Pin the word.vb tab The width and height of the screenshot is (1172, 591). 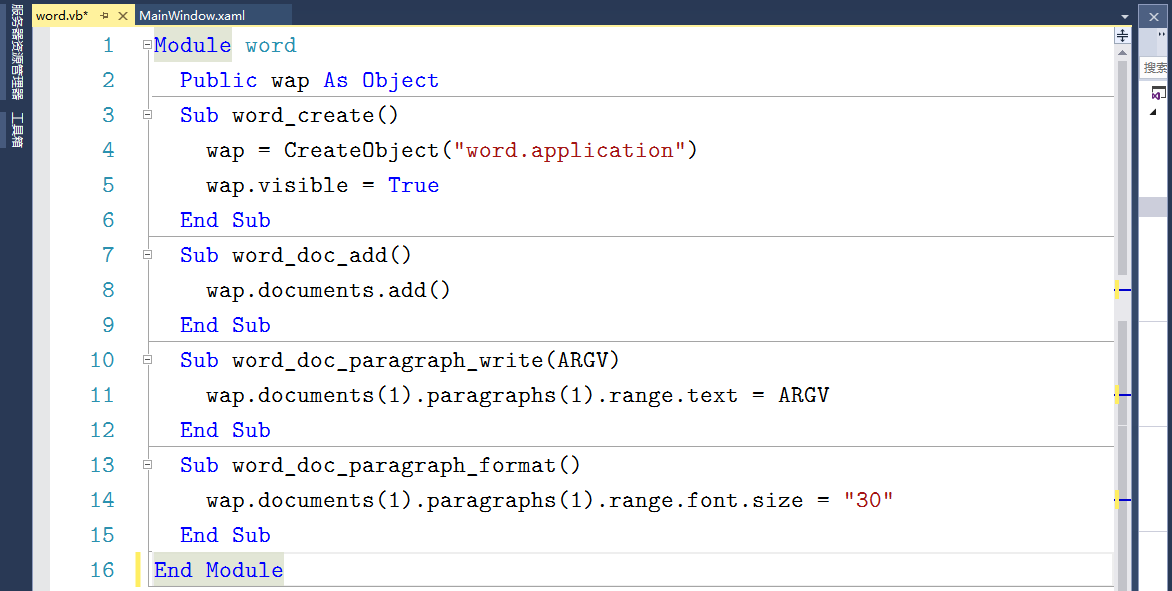coord(104,16)
